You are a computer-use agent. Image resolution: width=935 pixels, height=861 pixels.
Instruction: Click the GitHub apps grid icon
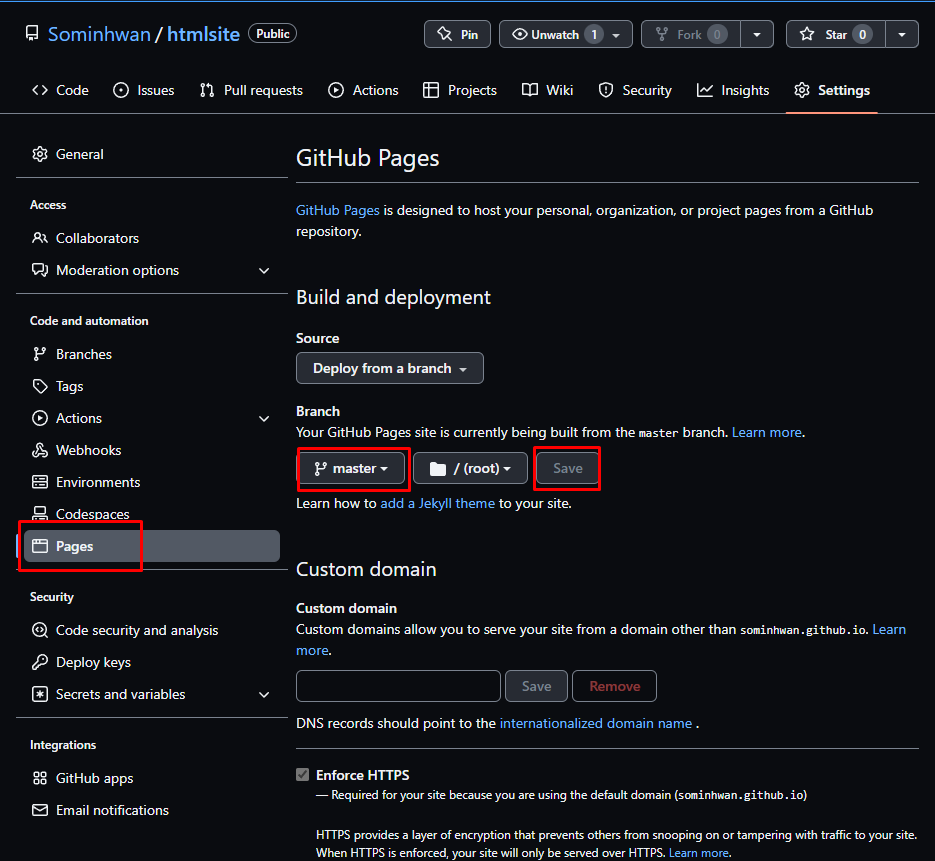40,778
